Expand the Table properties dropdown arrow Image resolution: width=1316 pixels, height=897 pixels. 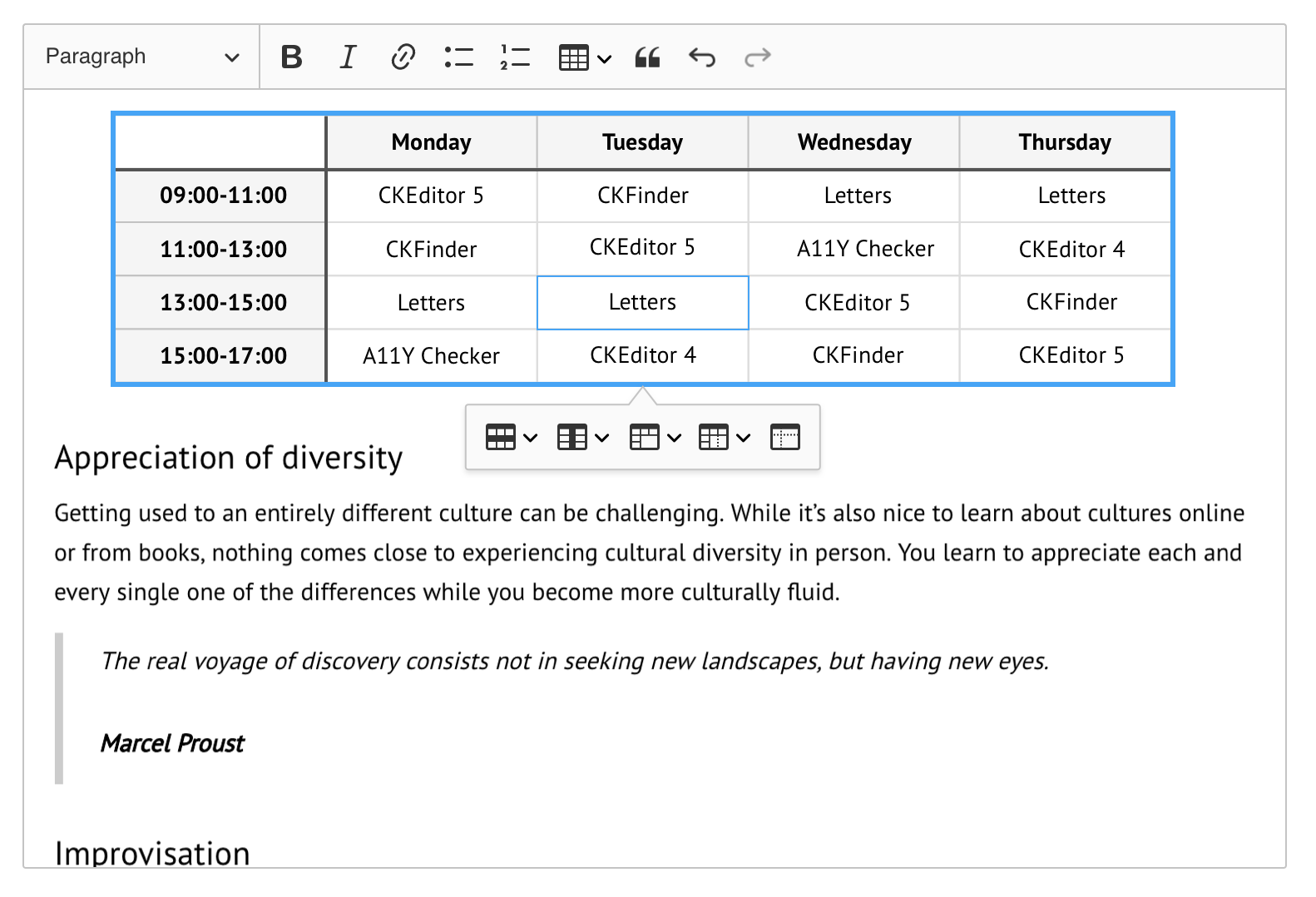click(744, 438)
